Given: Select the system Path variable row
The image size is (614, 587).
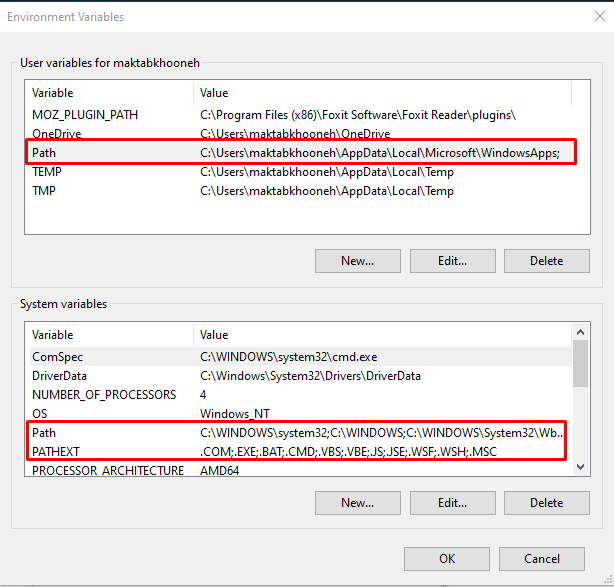Looking at the screenshot, I should coord(44,433).
